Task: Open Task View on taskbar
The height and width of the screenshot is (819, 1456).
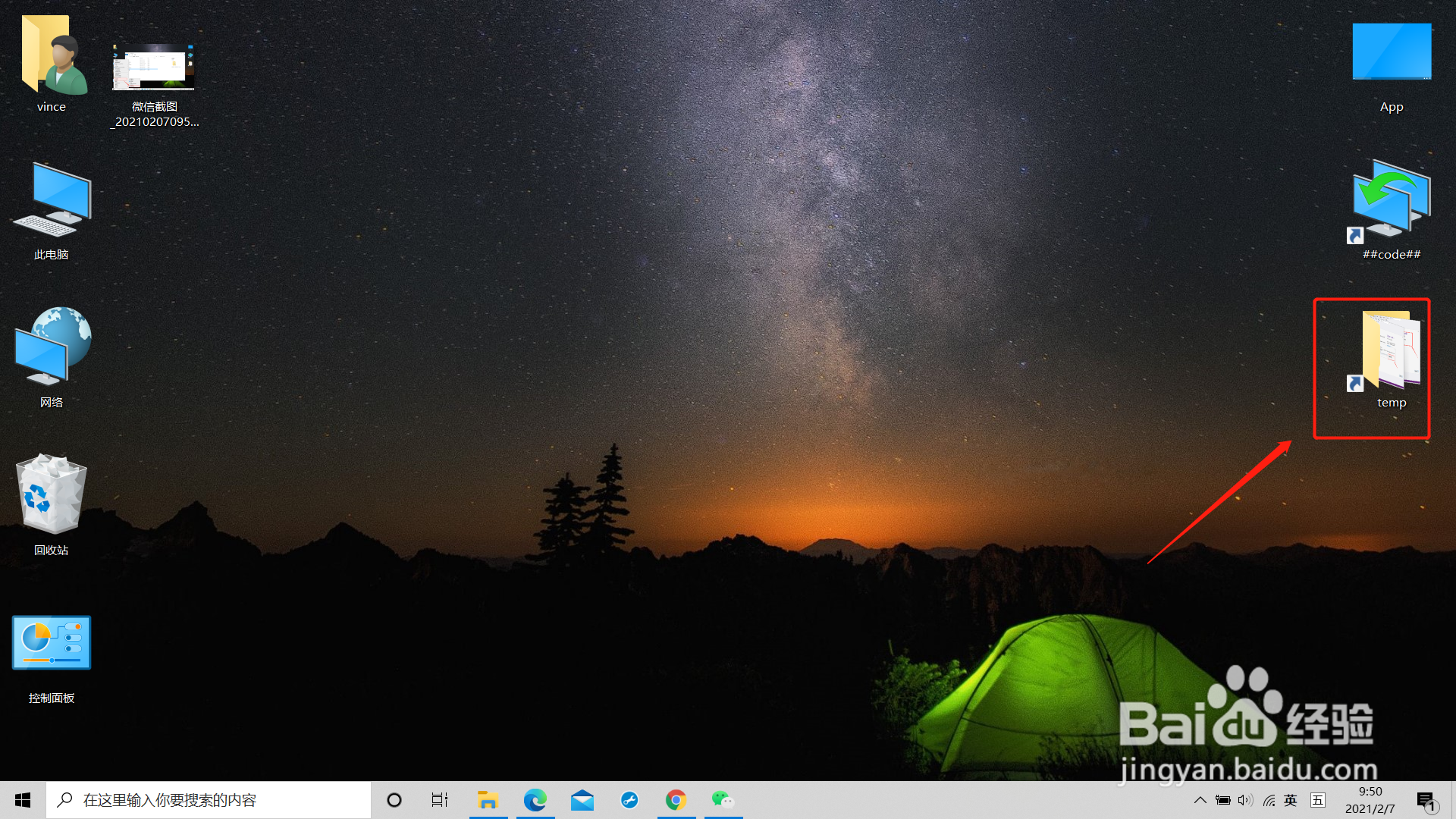Action: tap(440, 800)
